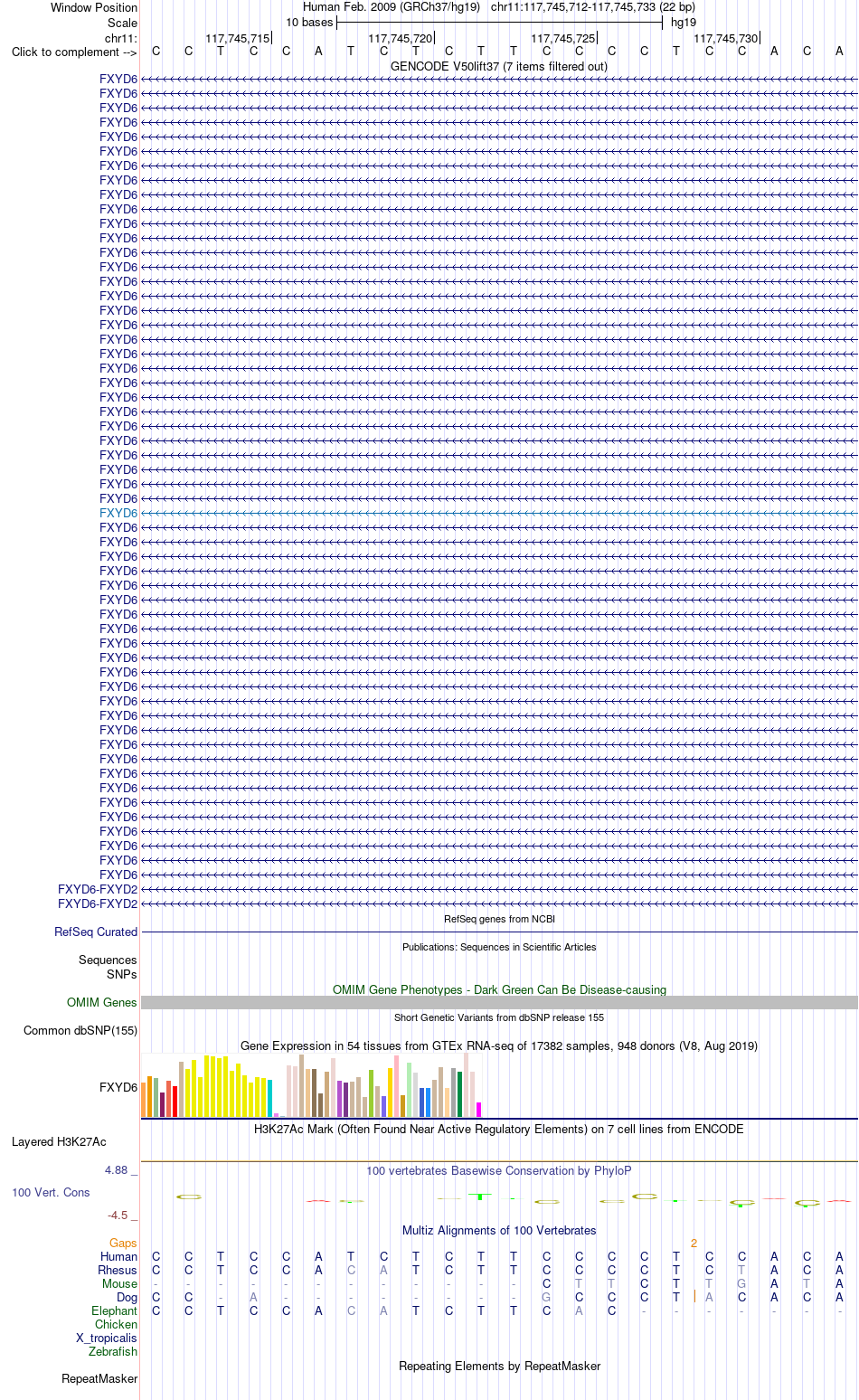Click the X_tropicalis alignment row label

click(x=107, y=1338)
